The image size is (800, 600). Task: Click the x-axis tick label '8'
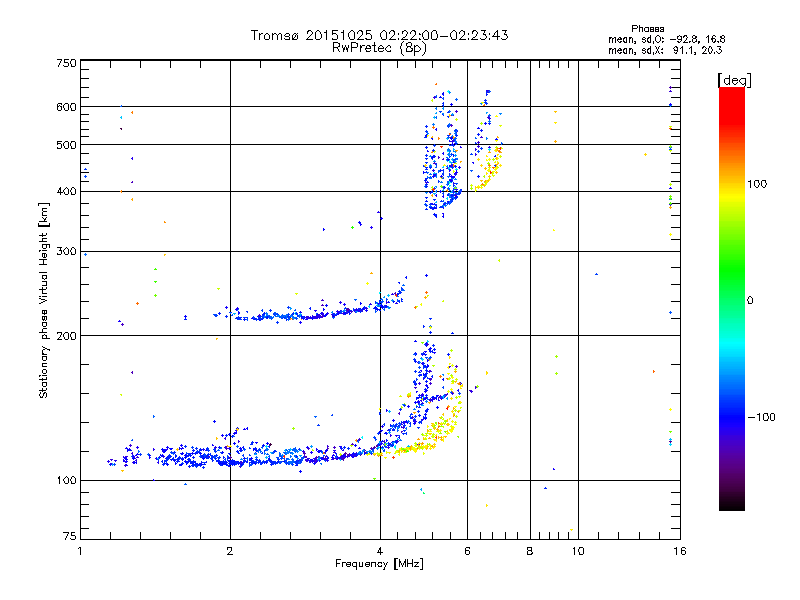pos(530,551)
